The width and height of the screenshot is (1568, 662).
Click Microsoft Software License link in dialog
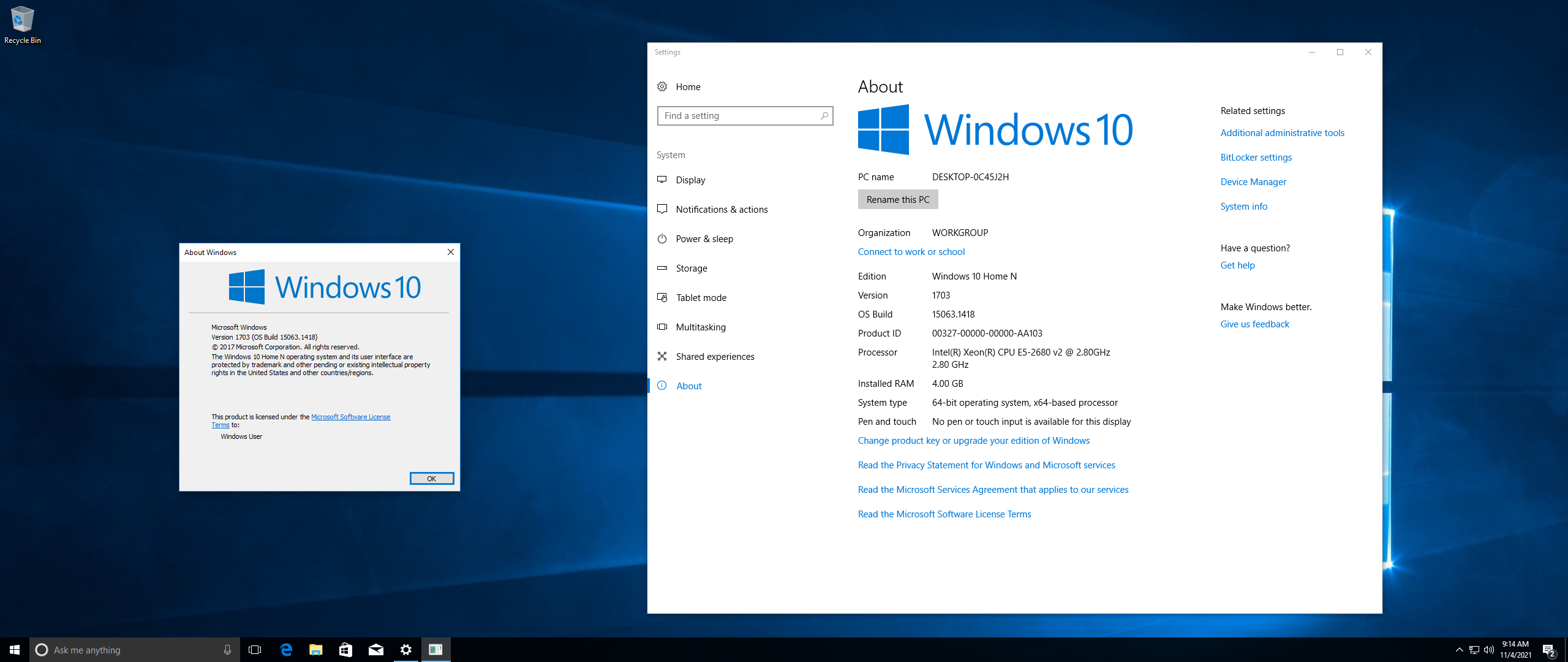point(350,417)
